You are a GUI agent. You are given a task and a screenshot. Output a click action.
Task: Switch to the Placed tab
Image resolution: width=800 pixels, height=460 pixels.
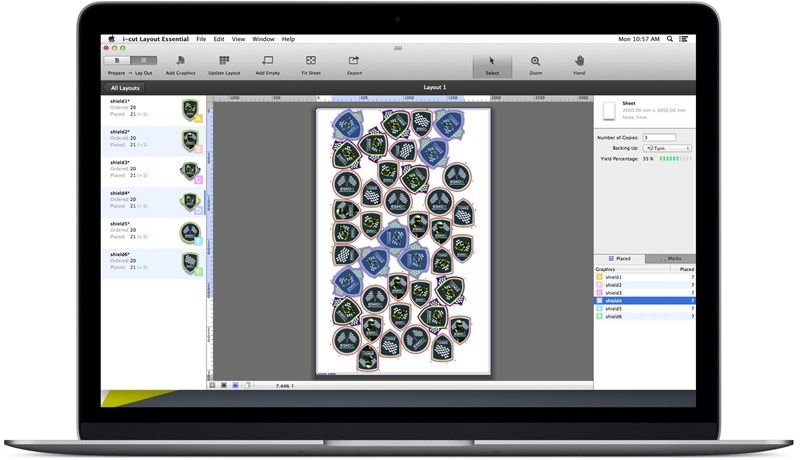(x=619, y=259)
